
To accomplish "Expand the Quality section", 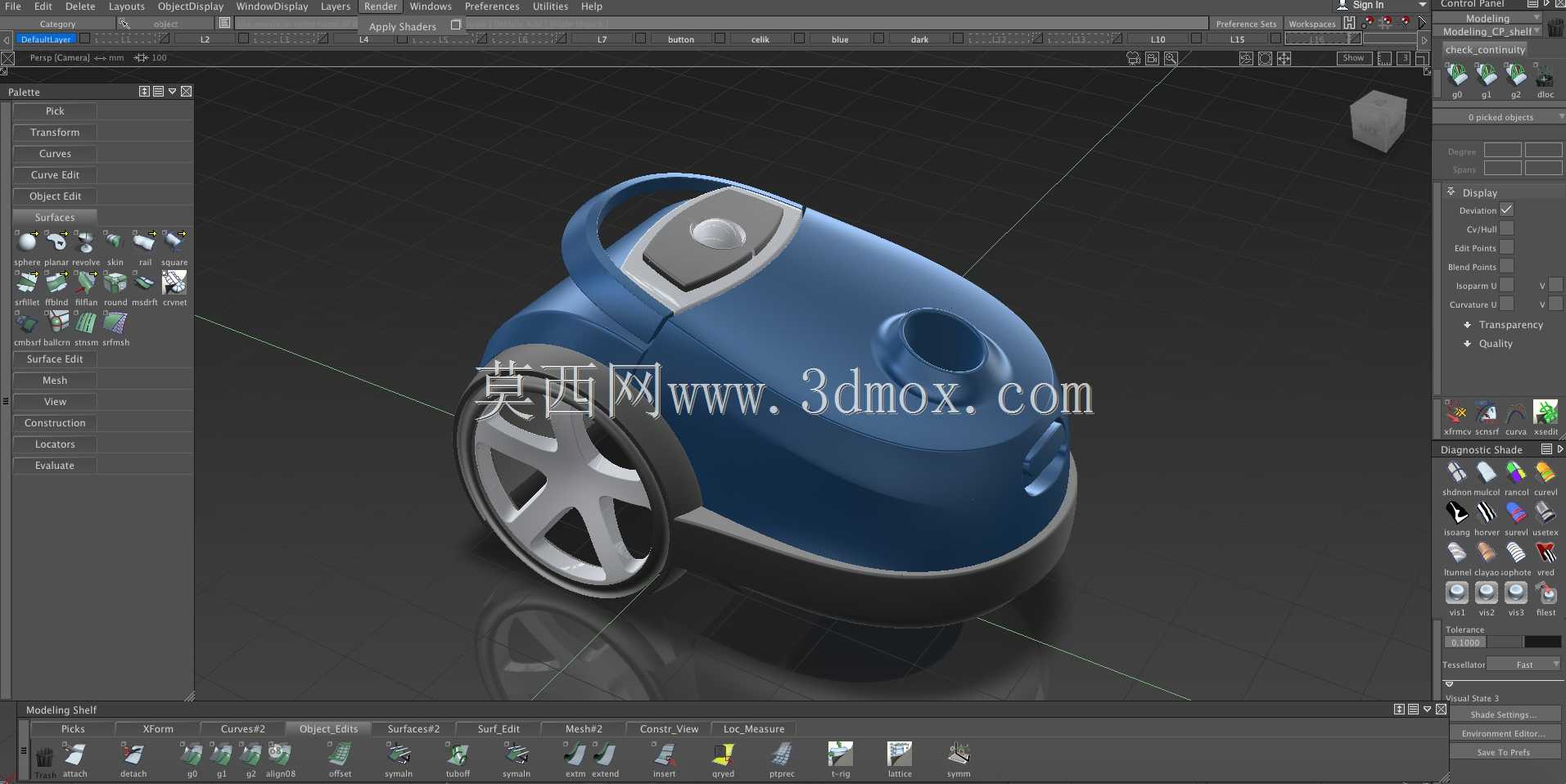I will coord(1468,344).
